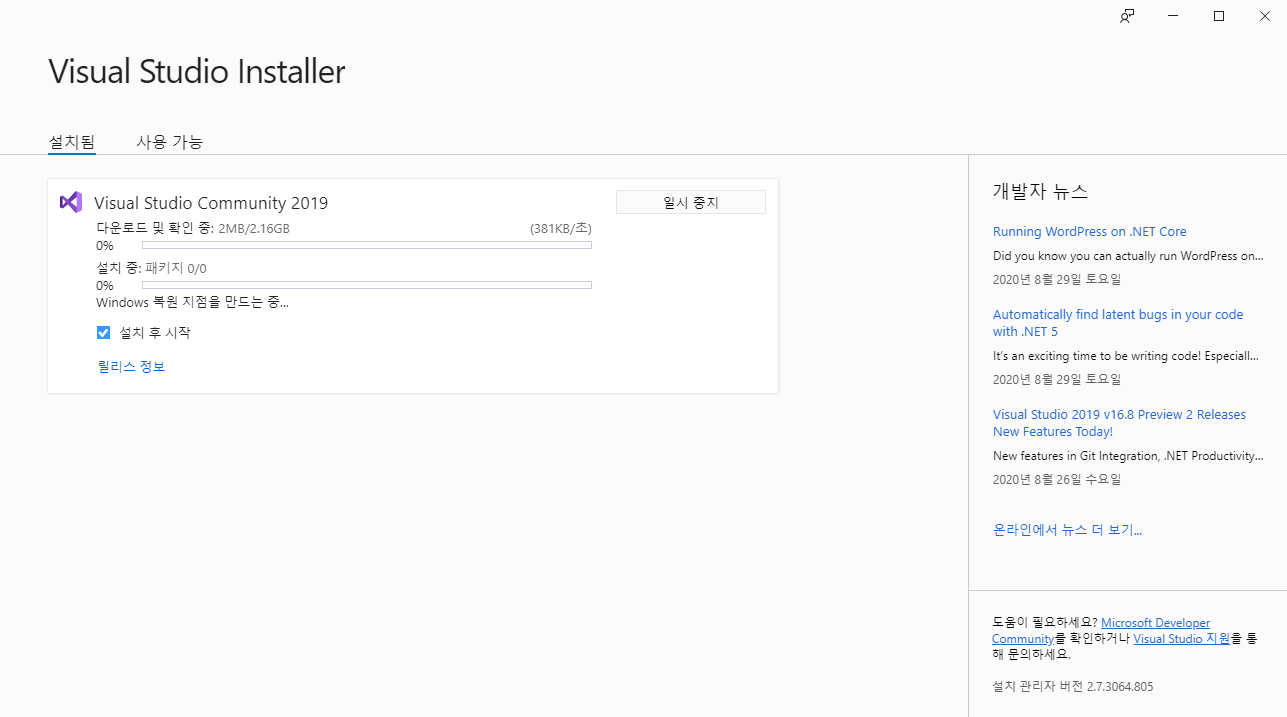Viewport: 1287px width, 717px height.
Task: Close the Visual Studio Installer window
Action: tap(1264, 16)
